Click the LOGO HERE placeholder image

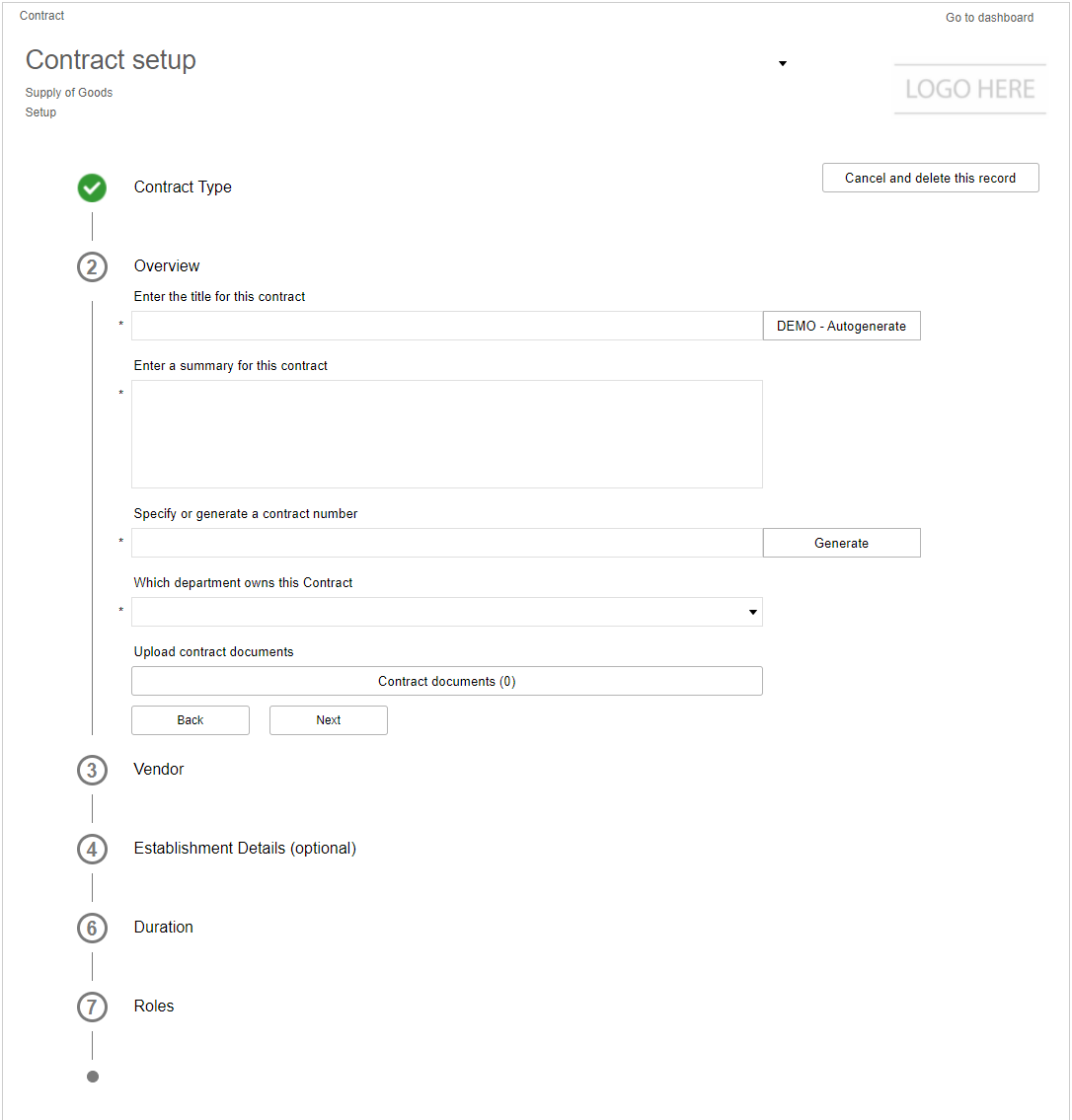tap(969, 89)
